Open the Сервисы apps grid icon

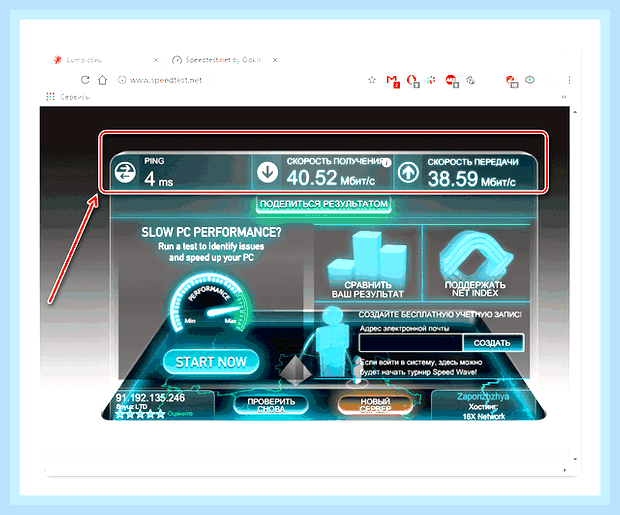tap(50, 97)
